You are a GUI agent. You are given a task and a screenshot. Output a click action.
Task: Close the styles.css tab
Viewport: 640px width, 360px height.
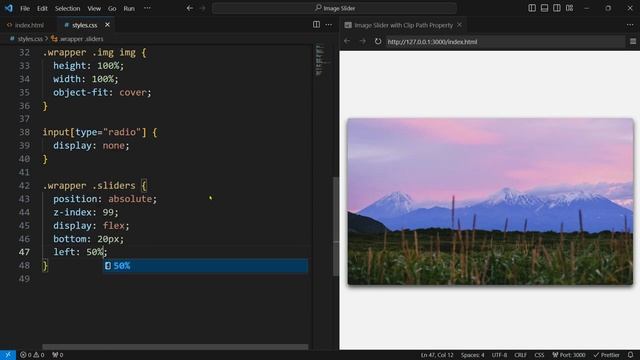(107, 25)
